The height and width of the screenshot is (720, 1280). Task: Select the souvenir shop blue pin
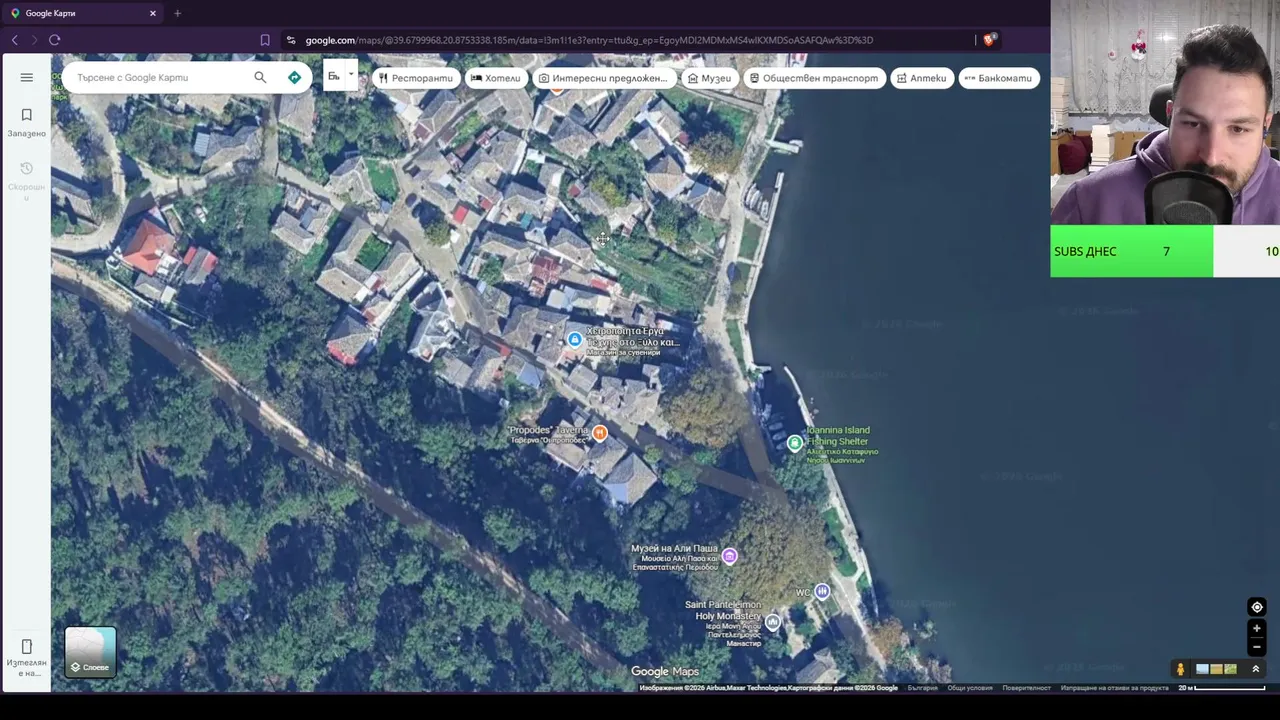[x=574, y=340]
